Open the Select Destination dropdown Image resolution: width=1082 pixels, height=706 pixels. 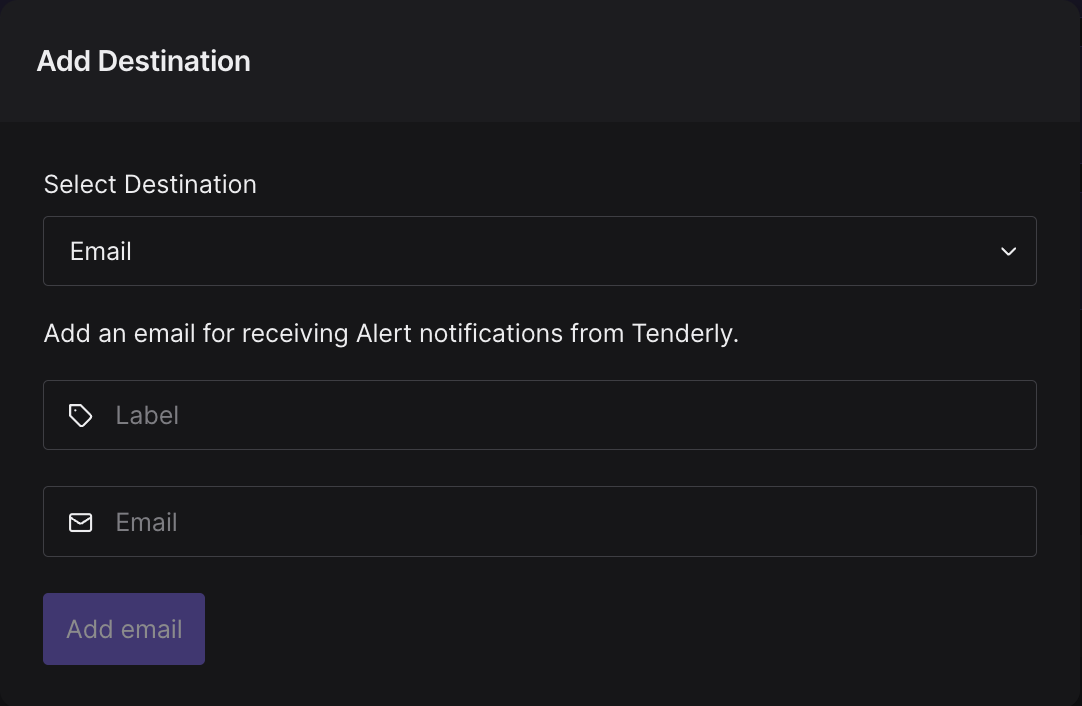click(x=540, y=251)
